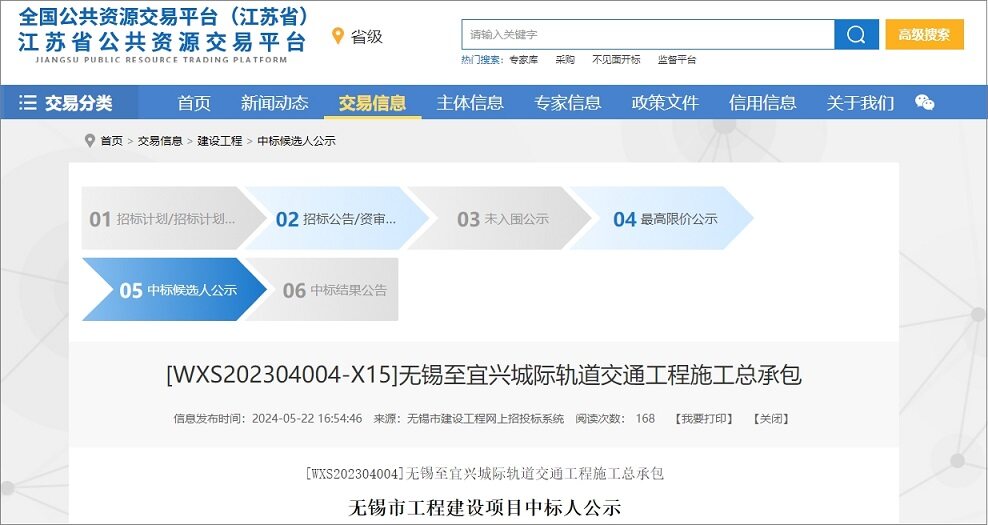
Task: Click the breadcrumb location marker icon
Action: pyautogui.click(x=90, y=141)
